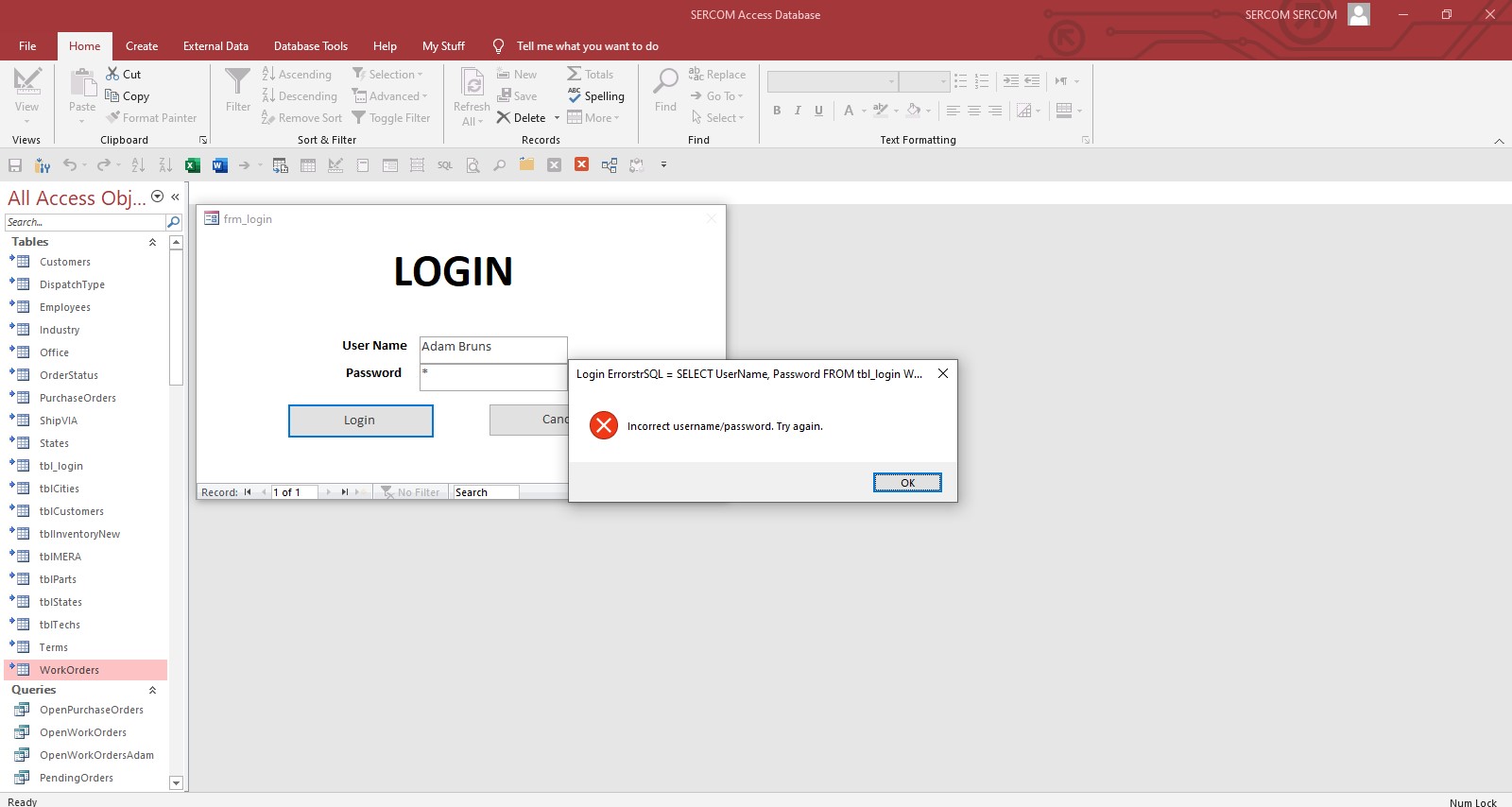This screenshot has width=1512, height=807.
Task: Open the File menu
Action: coord(27,46)
